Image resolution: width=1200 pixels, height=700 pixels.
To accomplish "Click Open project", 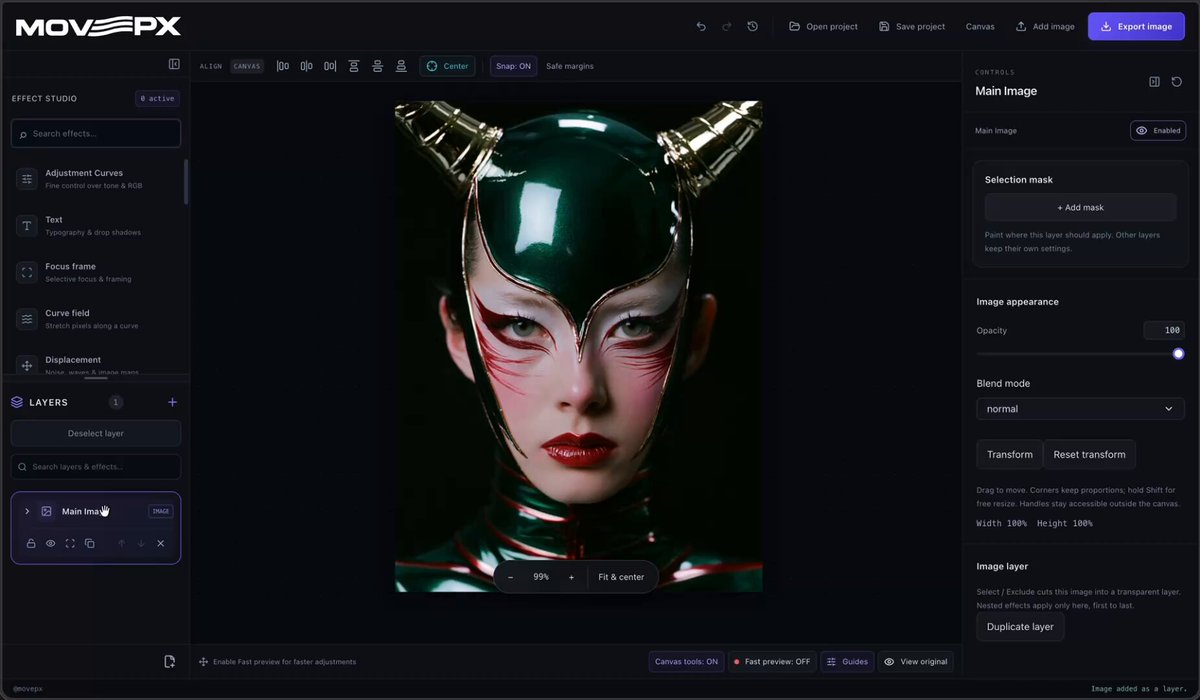I will pos(823,26).
